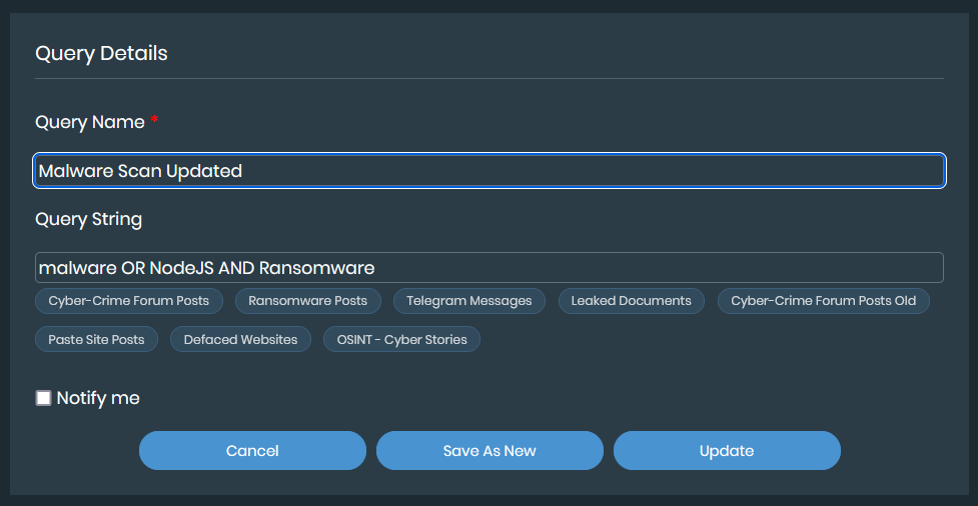Click the divider line under Query Details
The image size is (978, 506).
coord(489,78)
